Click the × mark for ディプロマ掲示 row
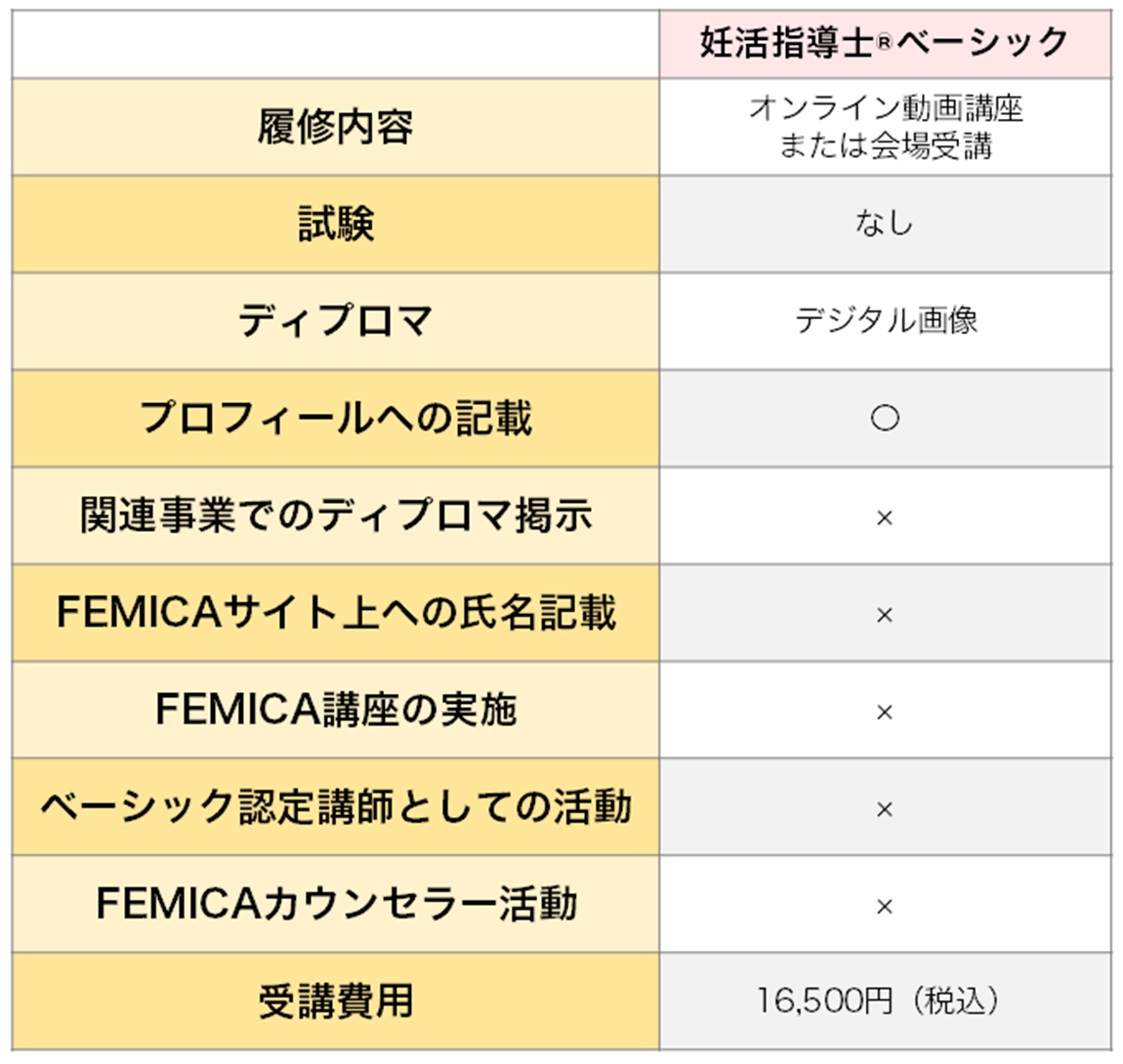Image resolution: width=1123 pixels, height=1064 pixels. tap(885, 517)
